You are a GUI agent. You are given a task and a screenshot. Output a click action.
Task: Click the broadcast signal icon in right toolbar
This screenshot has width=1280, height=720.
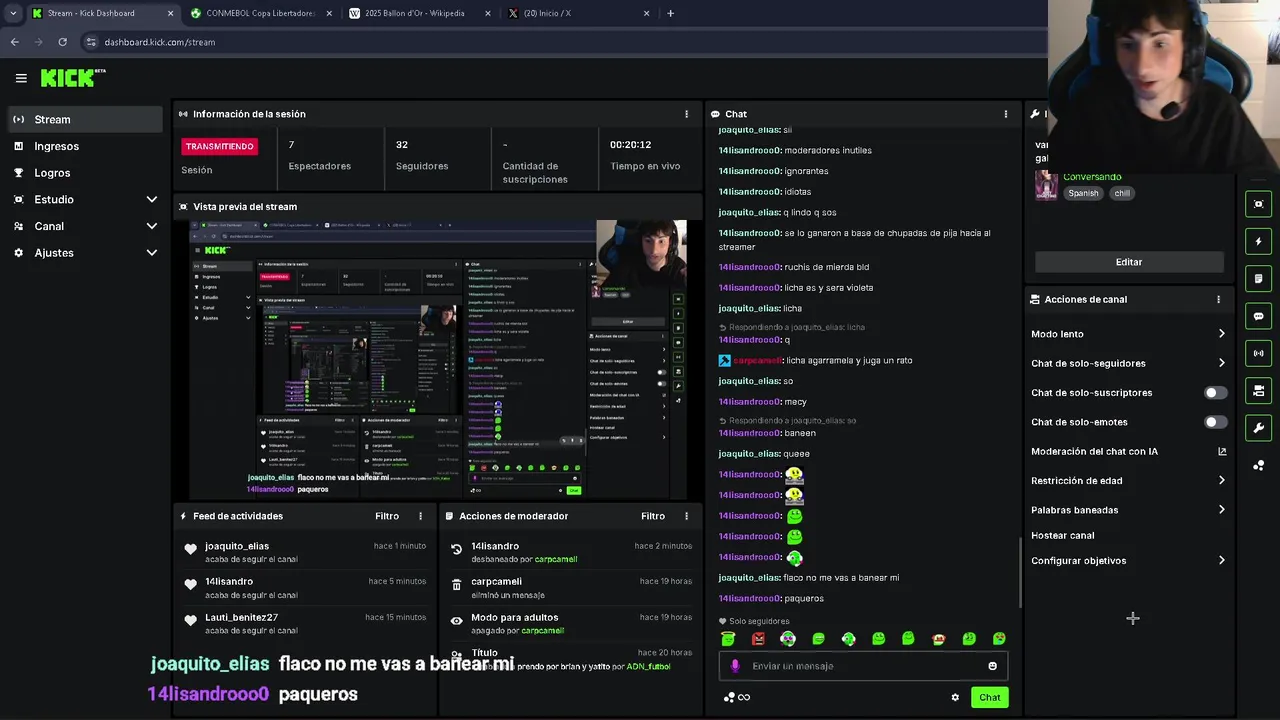(x=1258, y=353)
